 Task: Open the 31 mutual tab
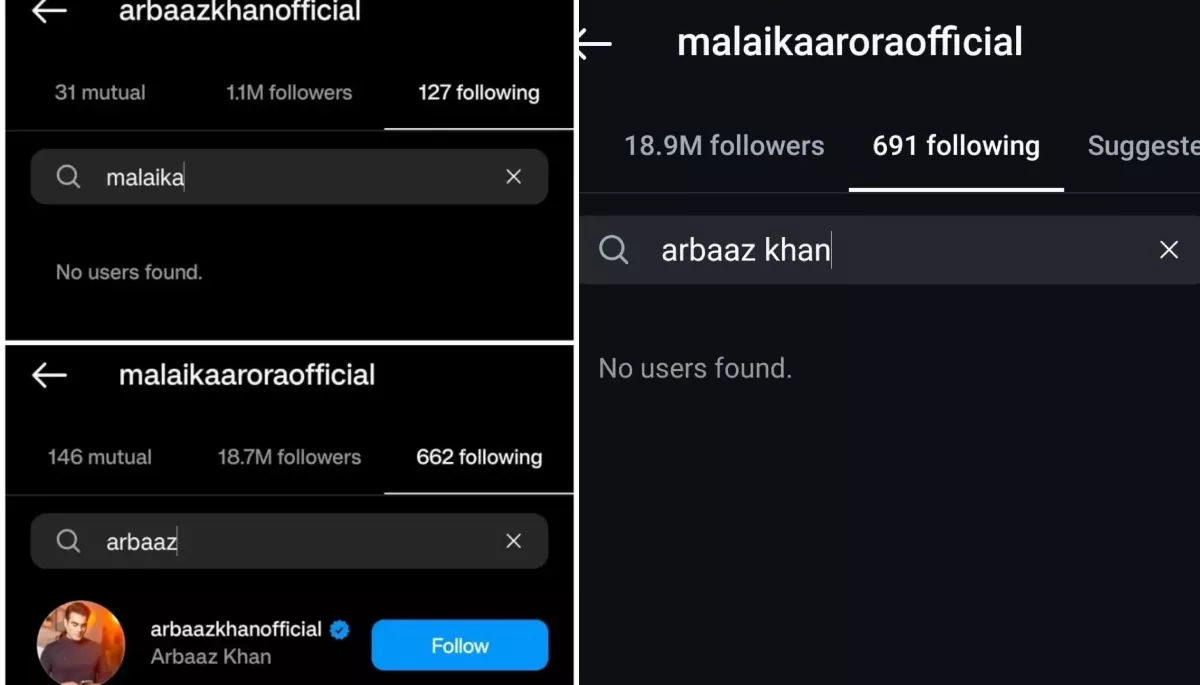pos(100,93)
